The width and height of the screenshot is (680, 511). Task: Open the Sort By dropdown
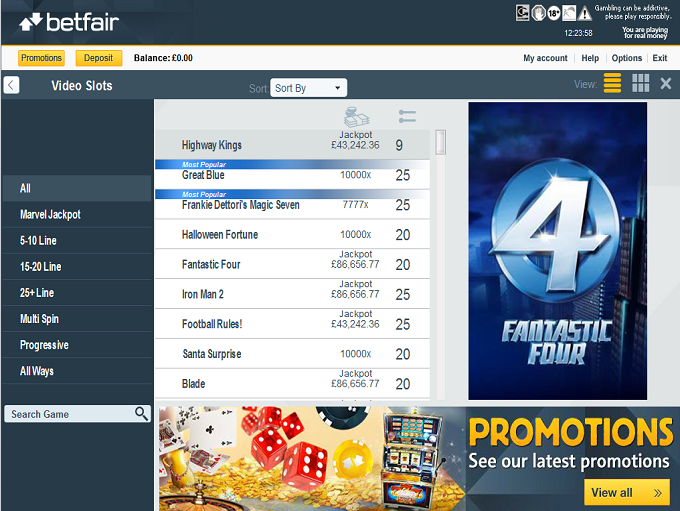click(x=308, y=88)
